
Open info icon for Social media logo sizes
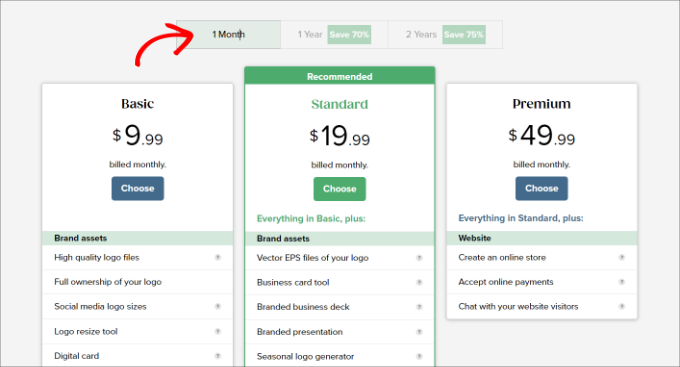point(218,306)
